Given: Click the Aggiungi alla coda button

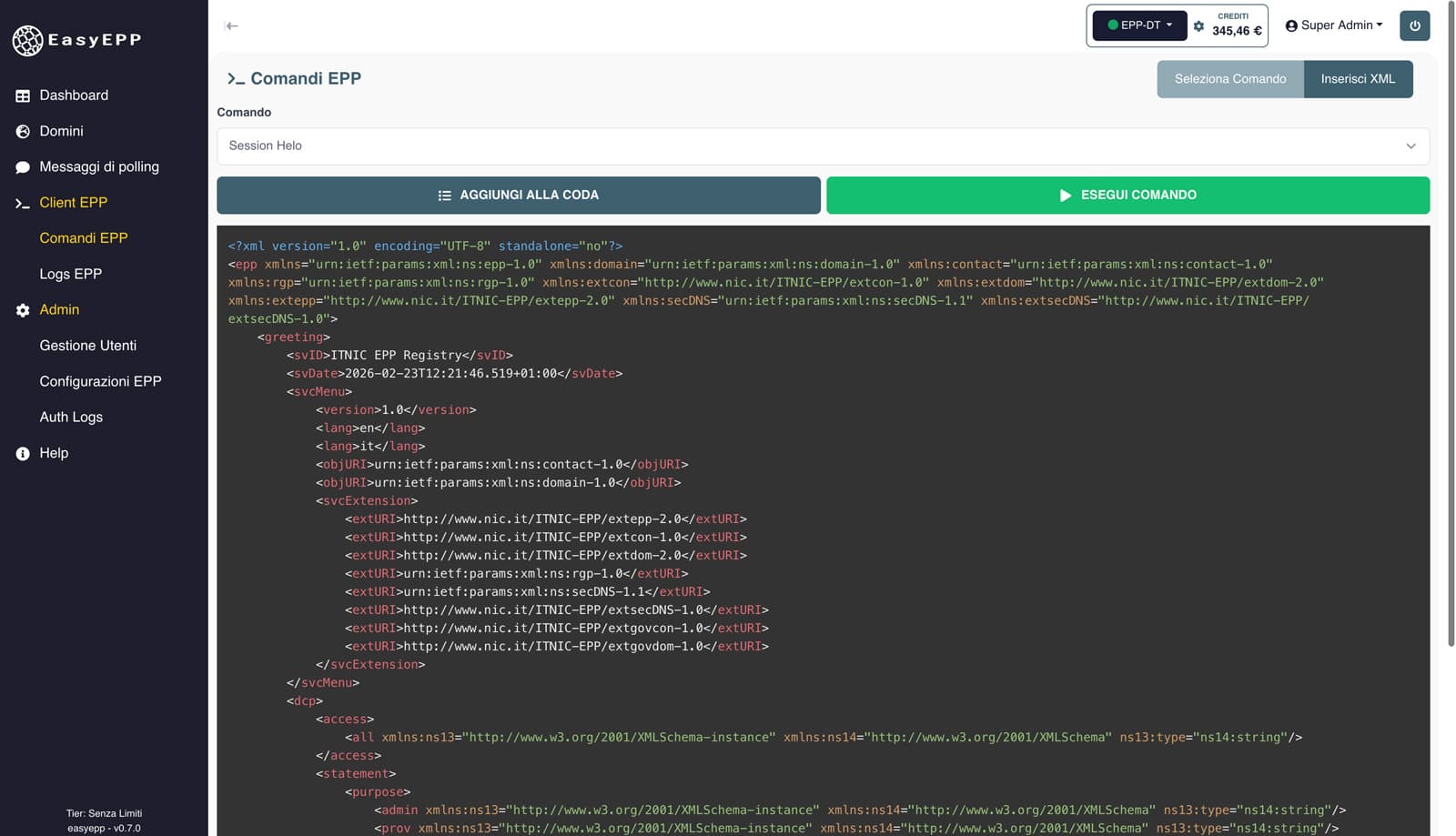Looking at the screenshot, I should [x=518, y=196].
